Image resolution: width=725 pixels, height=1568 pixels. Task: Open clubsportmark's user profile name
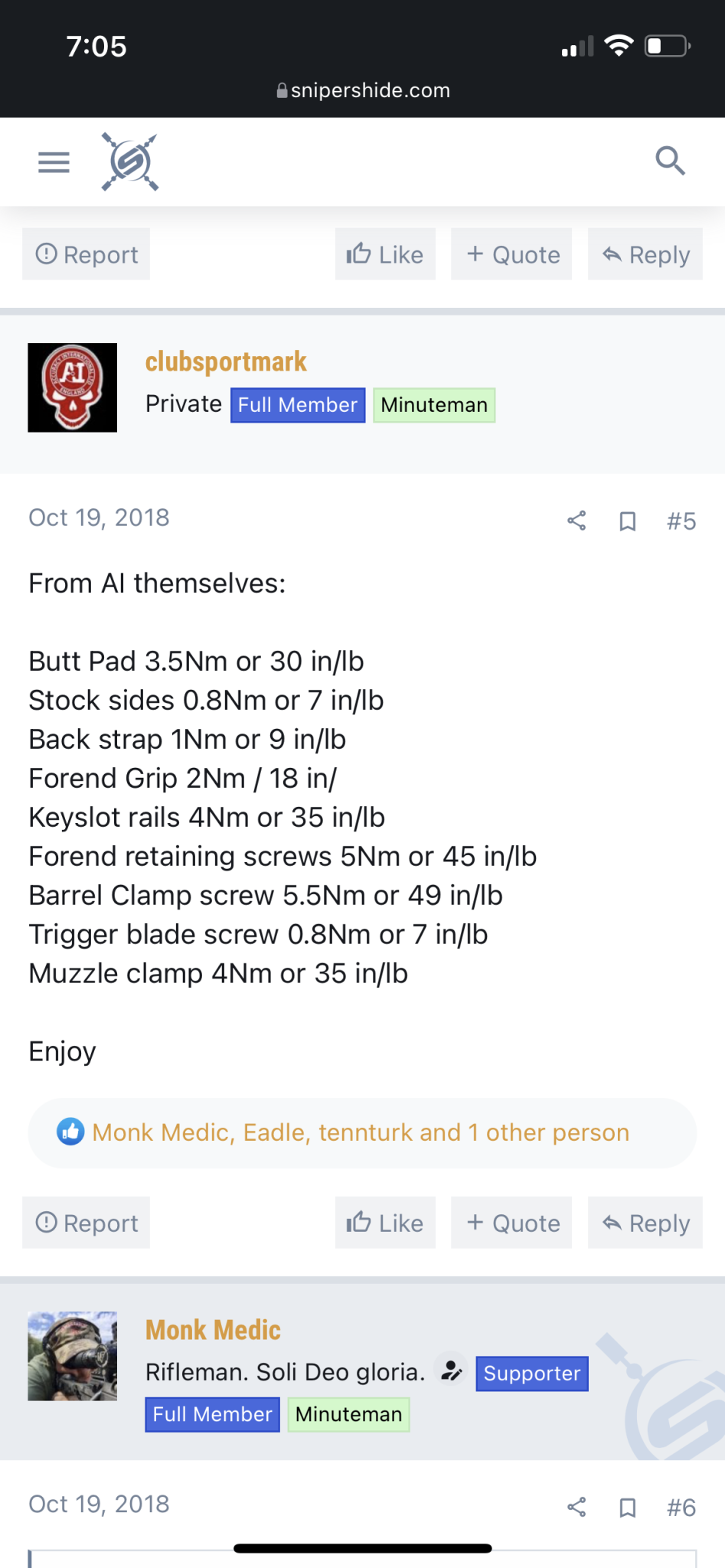pyautogui.click(x=226, y=361)
